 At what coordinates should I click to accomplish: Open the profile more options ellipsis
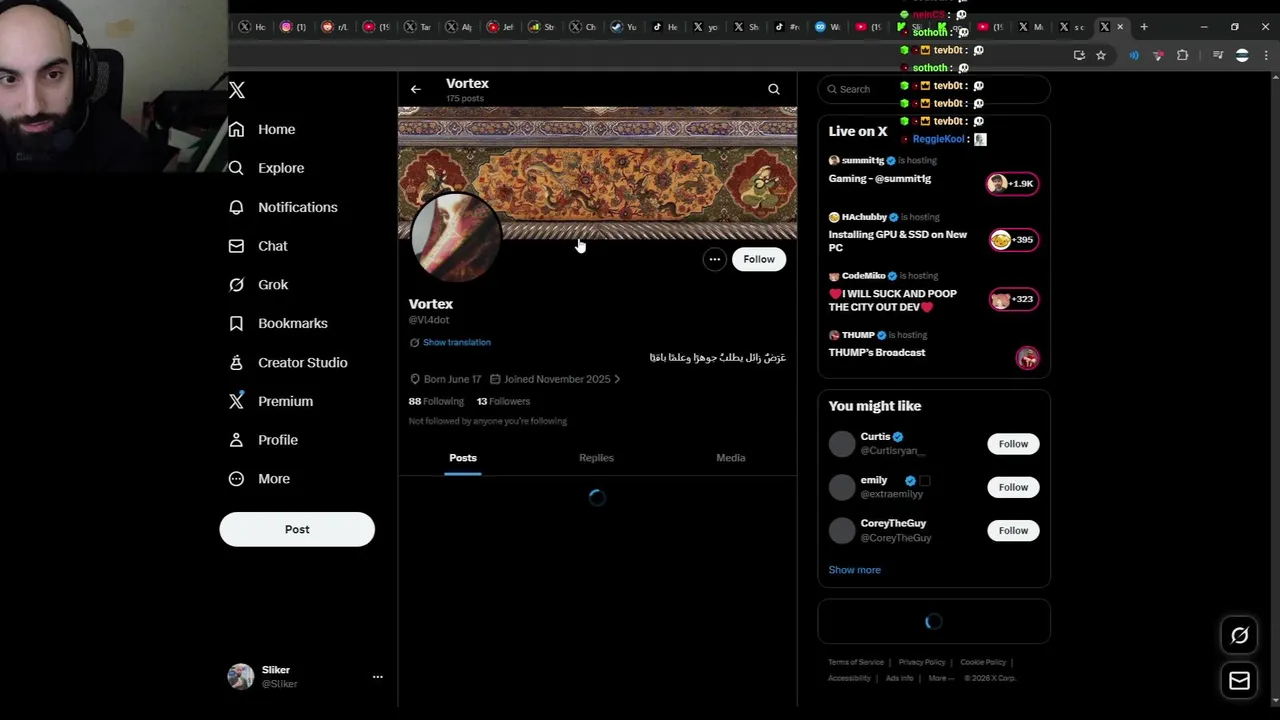click(715, 259)
